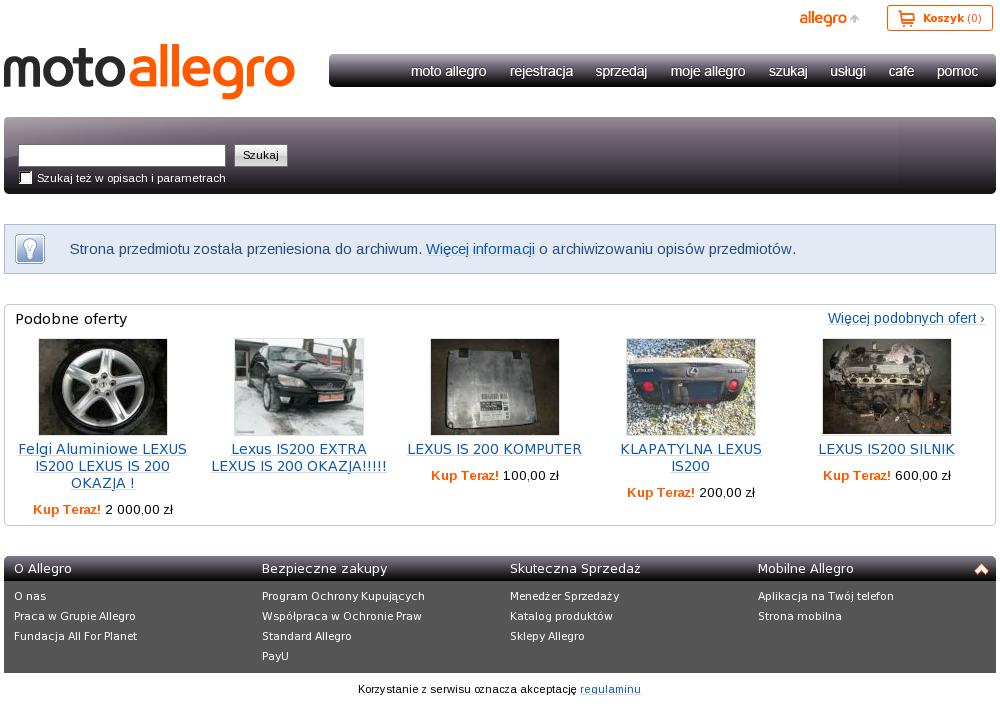Click the 'Podobne oferty' heading
Screen dimensions: 1000x709
(x=71, y=319)
